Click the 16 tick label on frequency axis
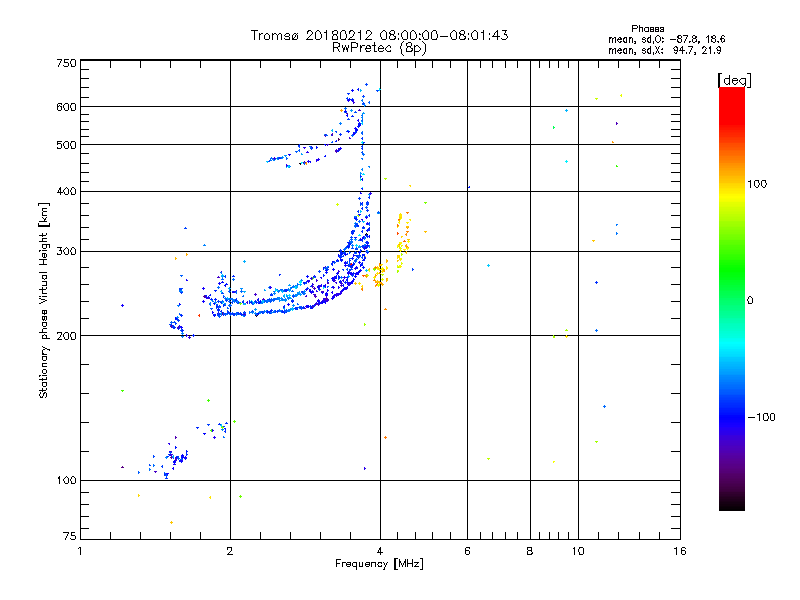 (x=680, y=551)
